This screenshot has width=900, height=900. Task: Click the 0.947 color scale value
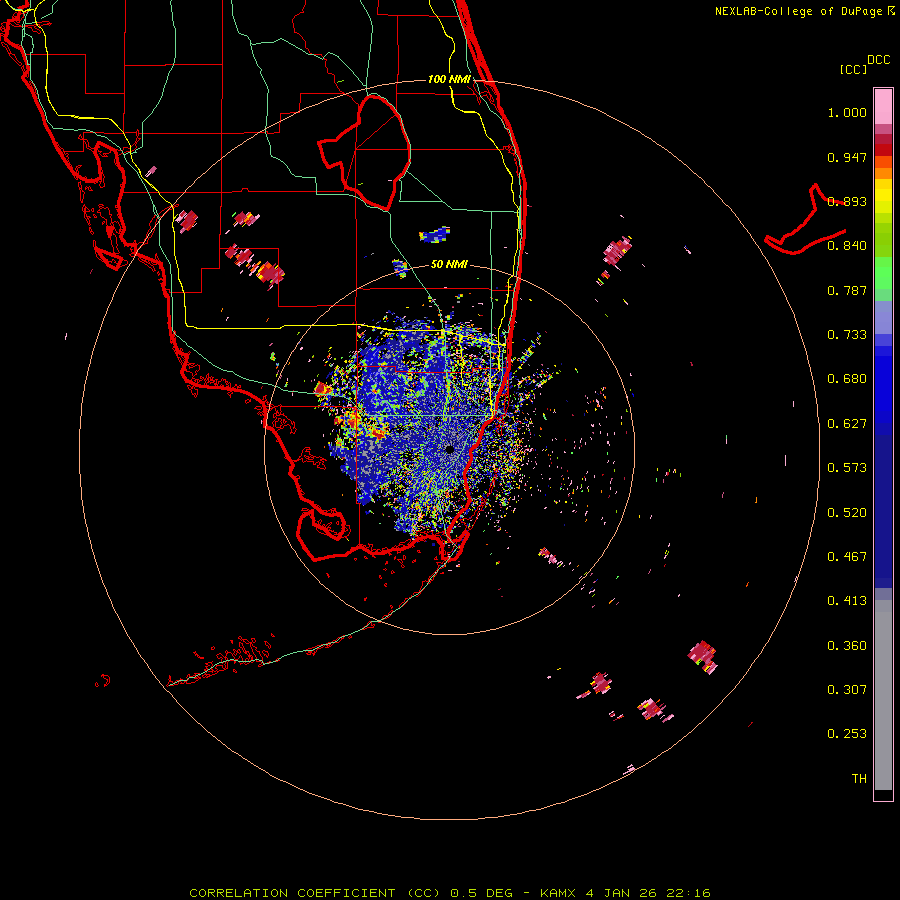pos(847,157)
